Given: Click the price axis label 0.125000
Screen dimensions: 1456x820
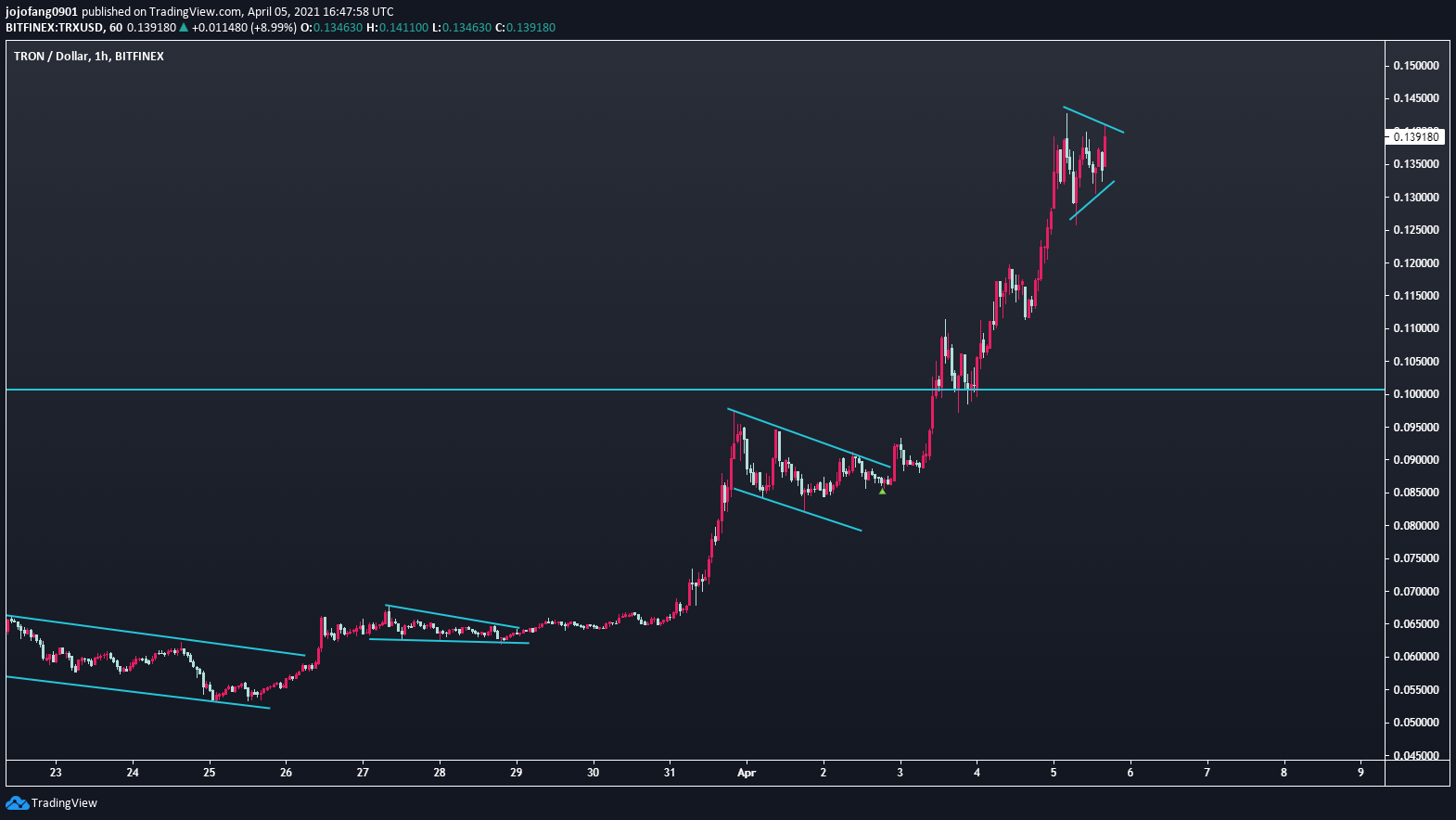Looking at the screenshot, I should [1416, 230].
